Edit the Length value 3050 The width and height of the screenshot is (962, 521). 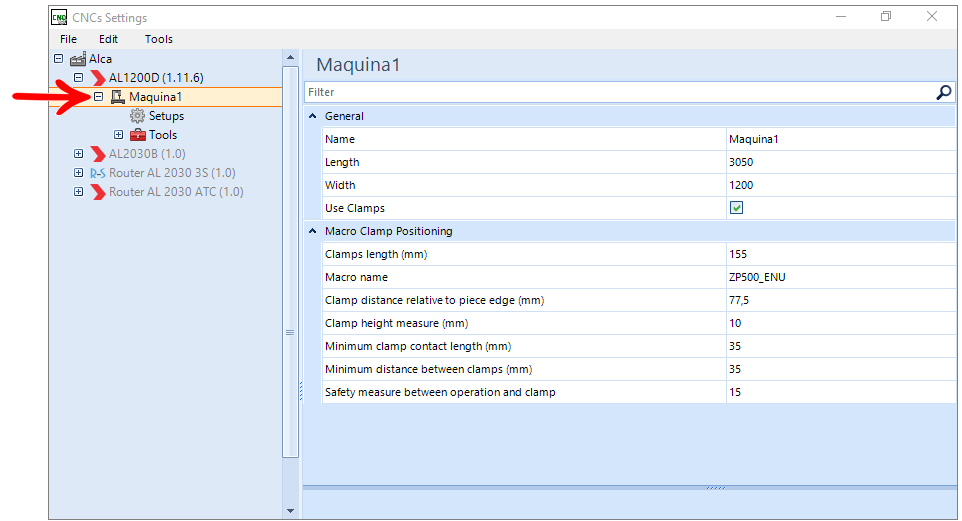click(840, 162)
